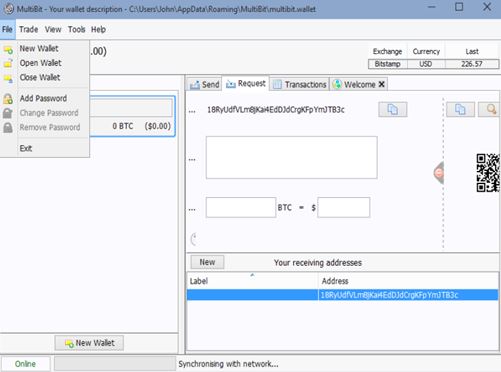Click the New Wallet button at bottom

(89, 343)
